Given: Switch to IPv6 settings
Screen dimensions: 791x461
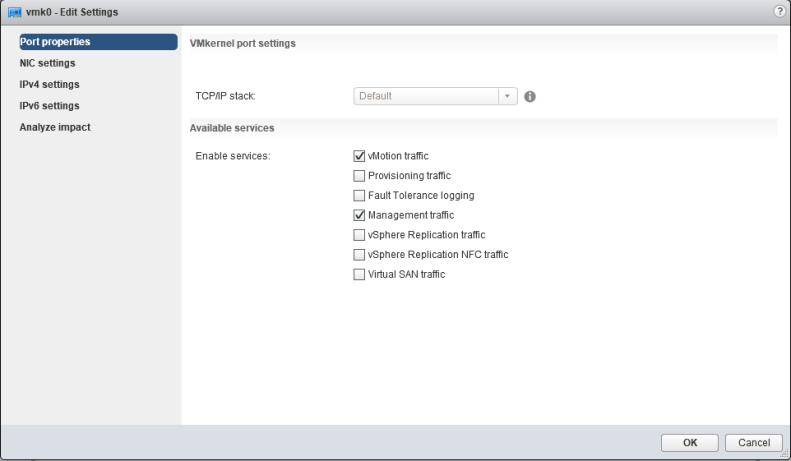Looking at the screenshot, I should pyautogui.click(x=50, y=105).
